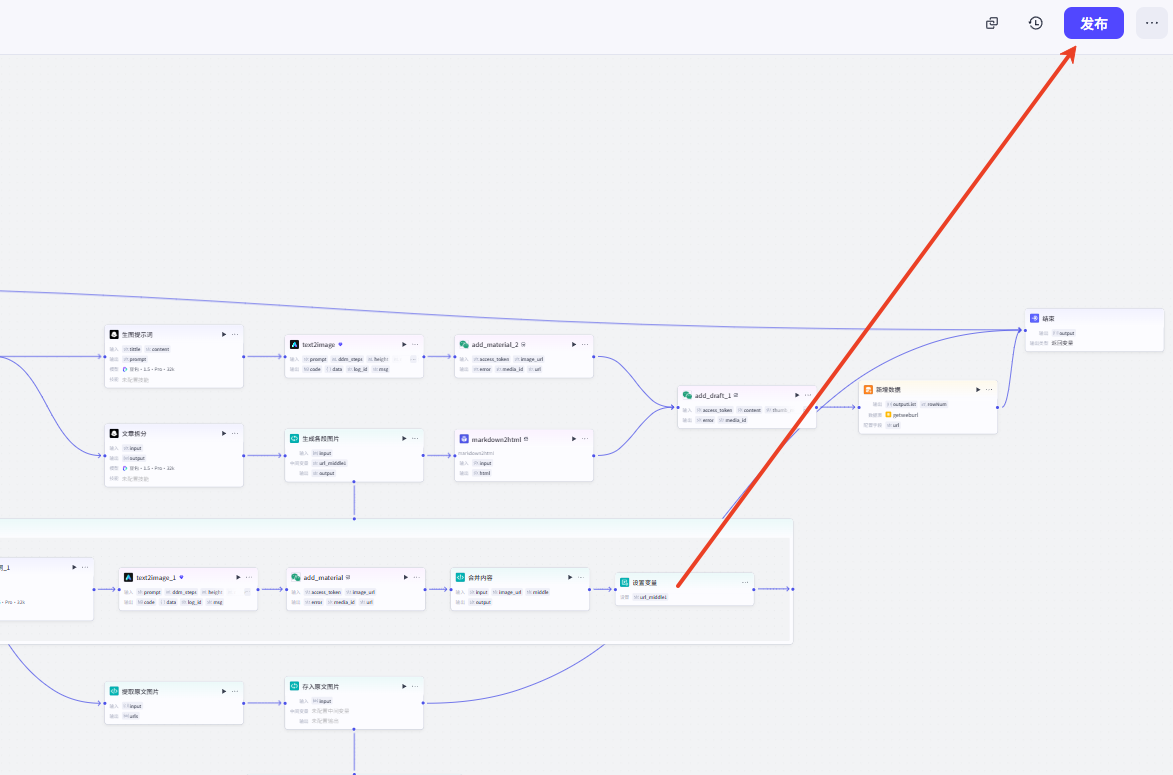
Task: Open more options on 设置变量 node
Action: tap(745, 583)
